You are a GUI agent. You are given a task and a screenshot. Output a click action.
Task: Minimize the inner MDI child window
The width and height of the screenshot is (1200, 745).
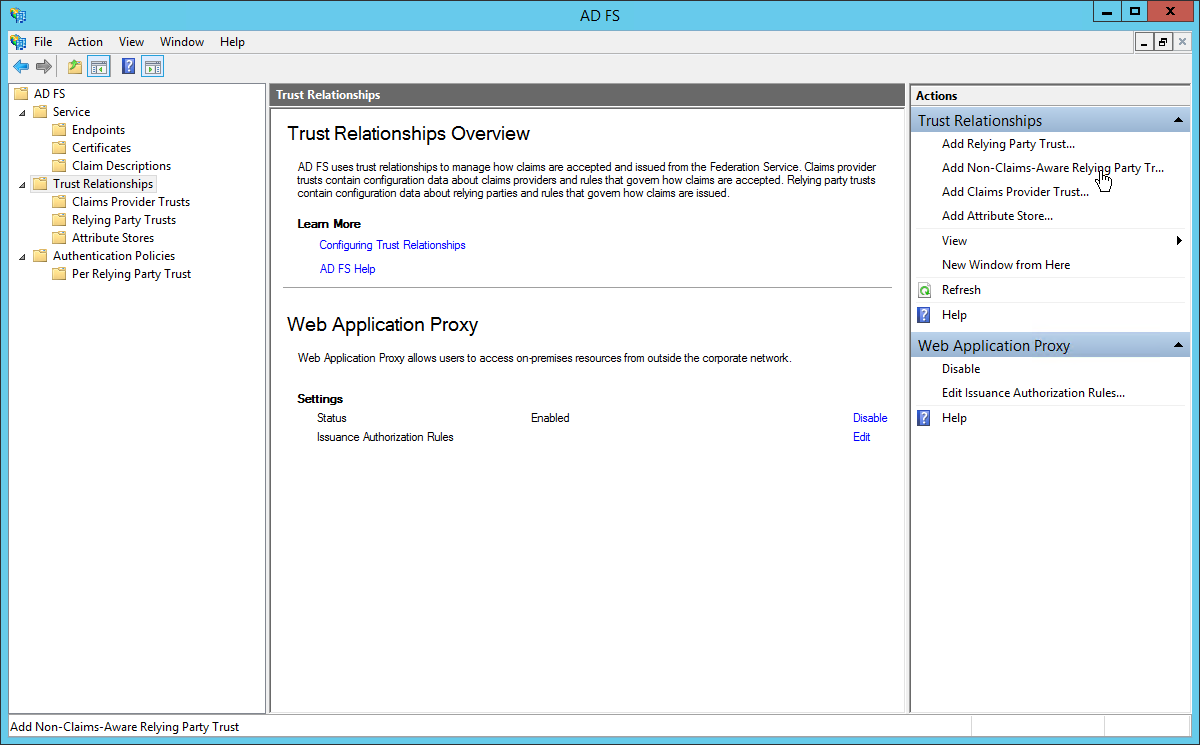click(x=1145, y=42)
